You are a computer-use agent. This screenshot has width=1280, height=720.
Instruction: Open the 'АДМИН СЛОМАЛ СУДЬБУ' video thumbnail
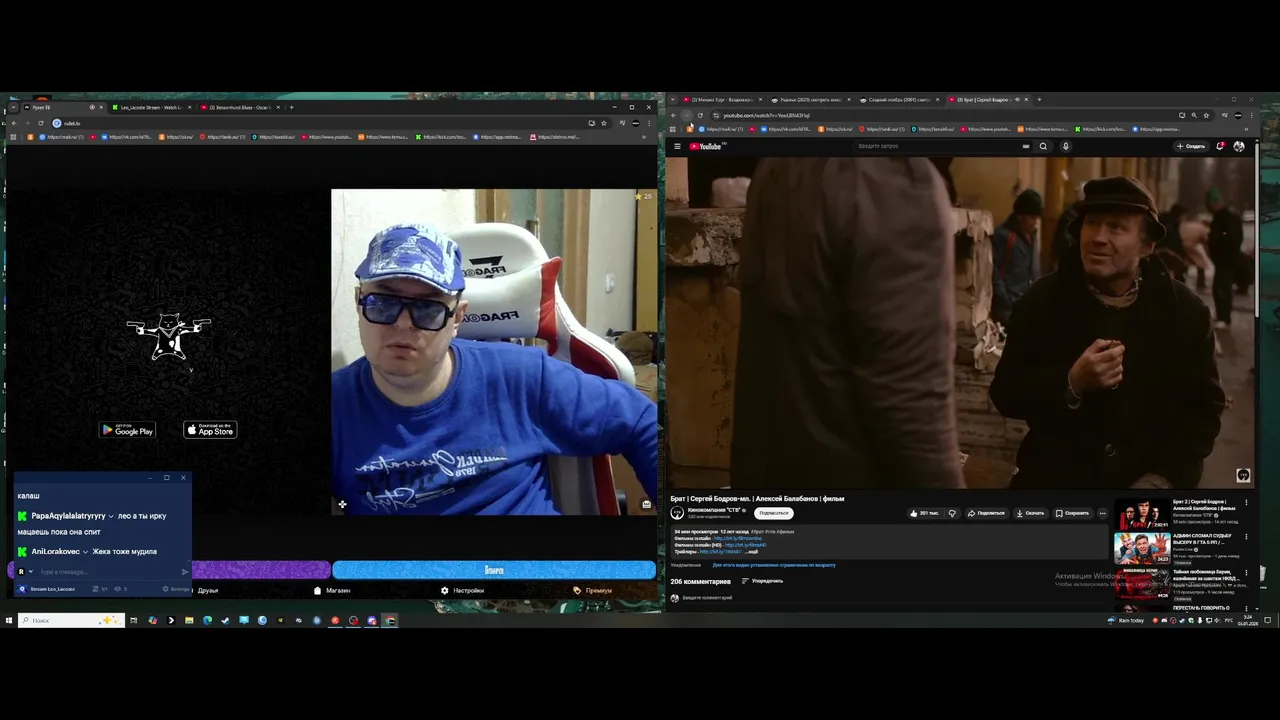click(x=1142, y=548)
